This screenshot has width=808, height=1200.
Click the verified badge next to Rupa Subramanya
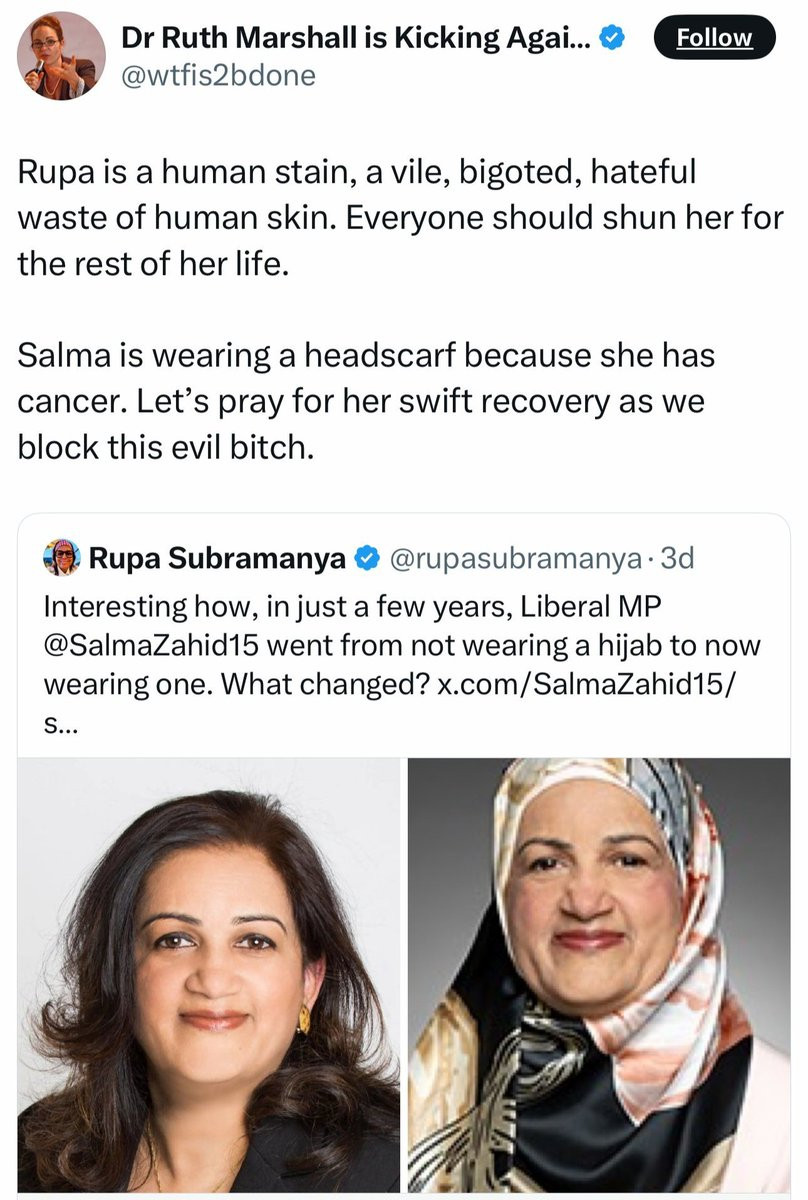point(366,558)
